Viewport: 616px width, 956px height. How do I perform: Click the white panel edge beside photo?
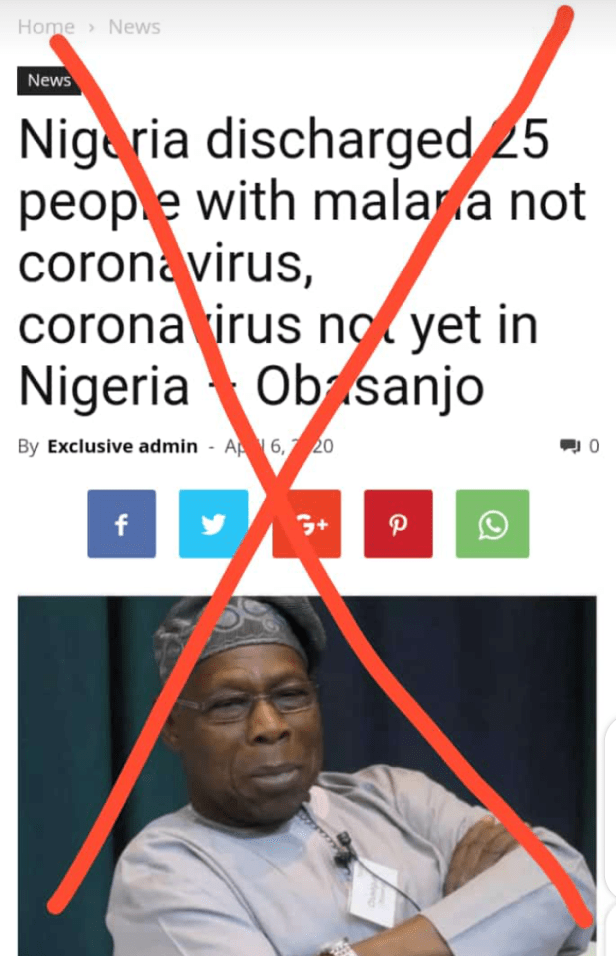(x=611, y=808)
